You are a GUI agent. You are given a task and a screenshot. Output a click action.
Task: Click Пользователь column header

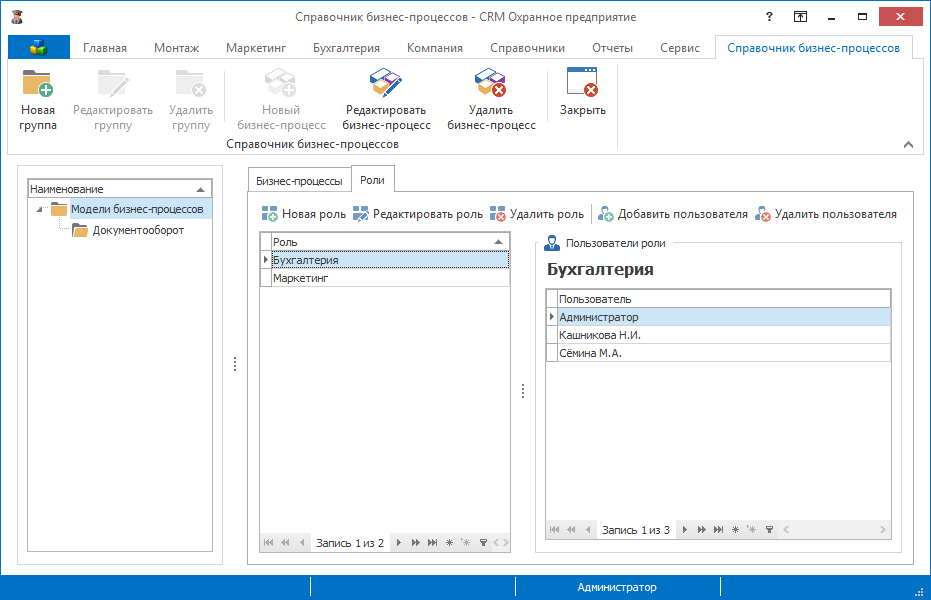724,299
